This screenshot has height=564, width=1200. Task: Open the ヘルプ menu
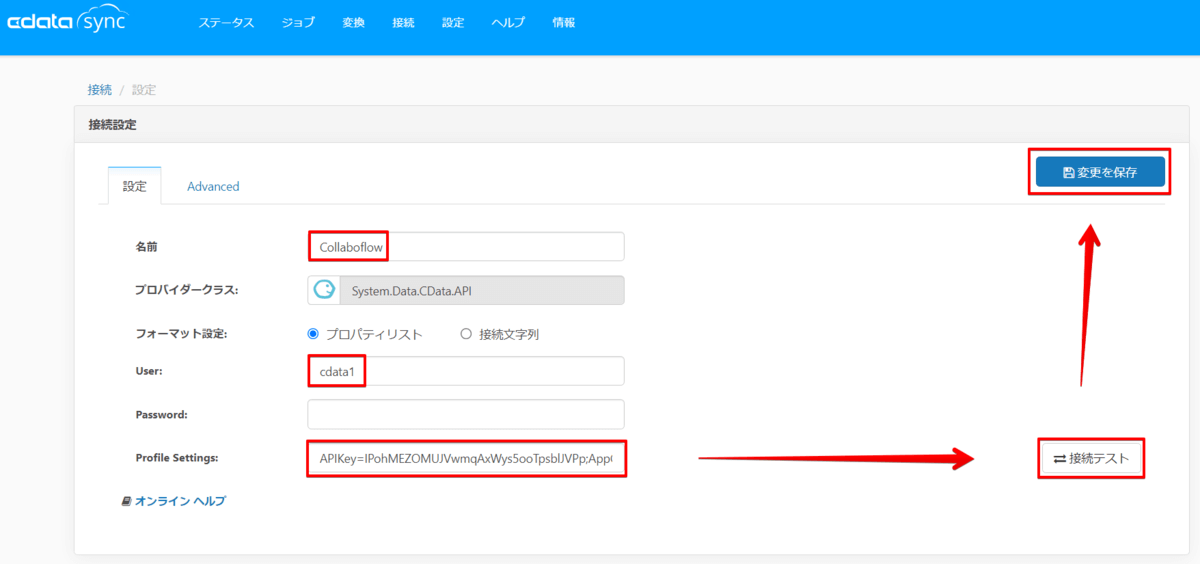[x=508, y=22]
